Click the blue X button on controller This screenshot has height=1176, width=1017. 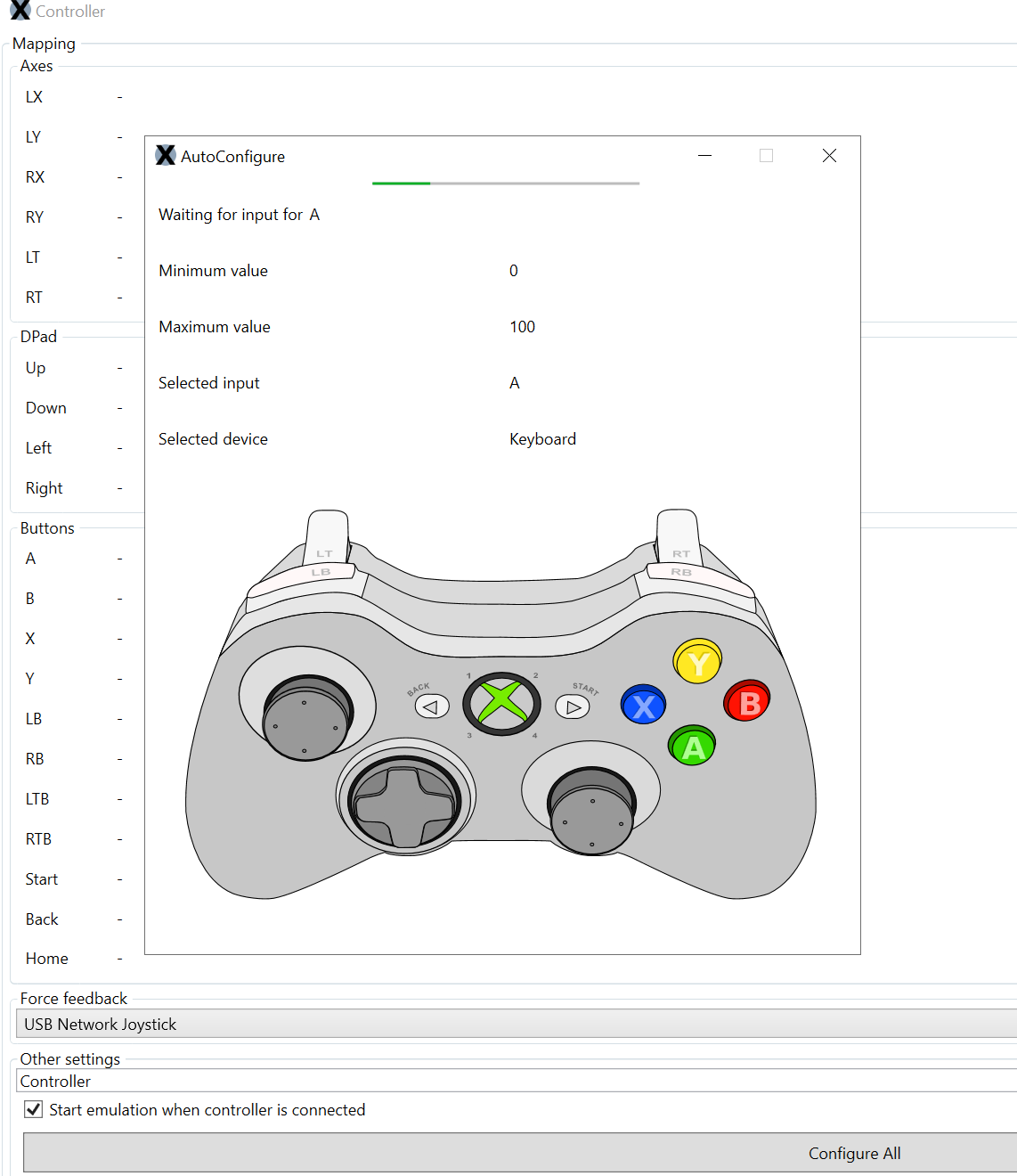pos(643,705)
